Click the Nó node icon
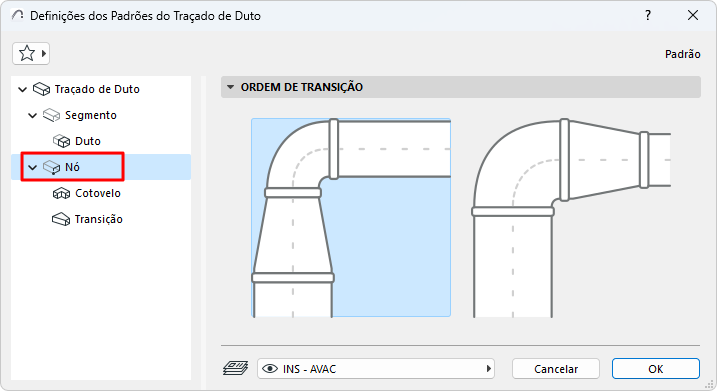Screen dimensions: 717x391 click(x=51, y=167)
